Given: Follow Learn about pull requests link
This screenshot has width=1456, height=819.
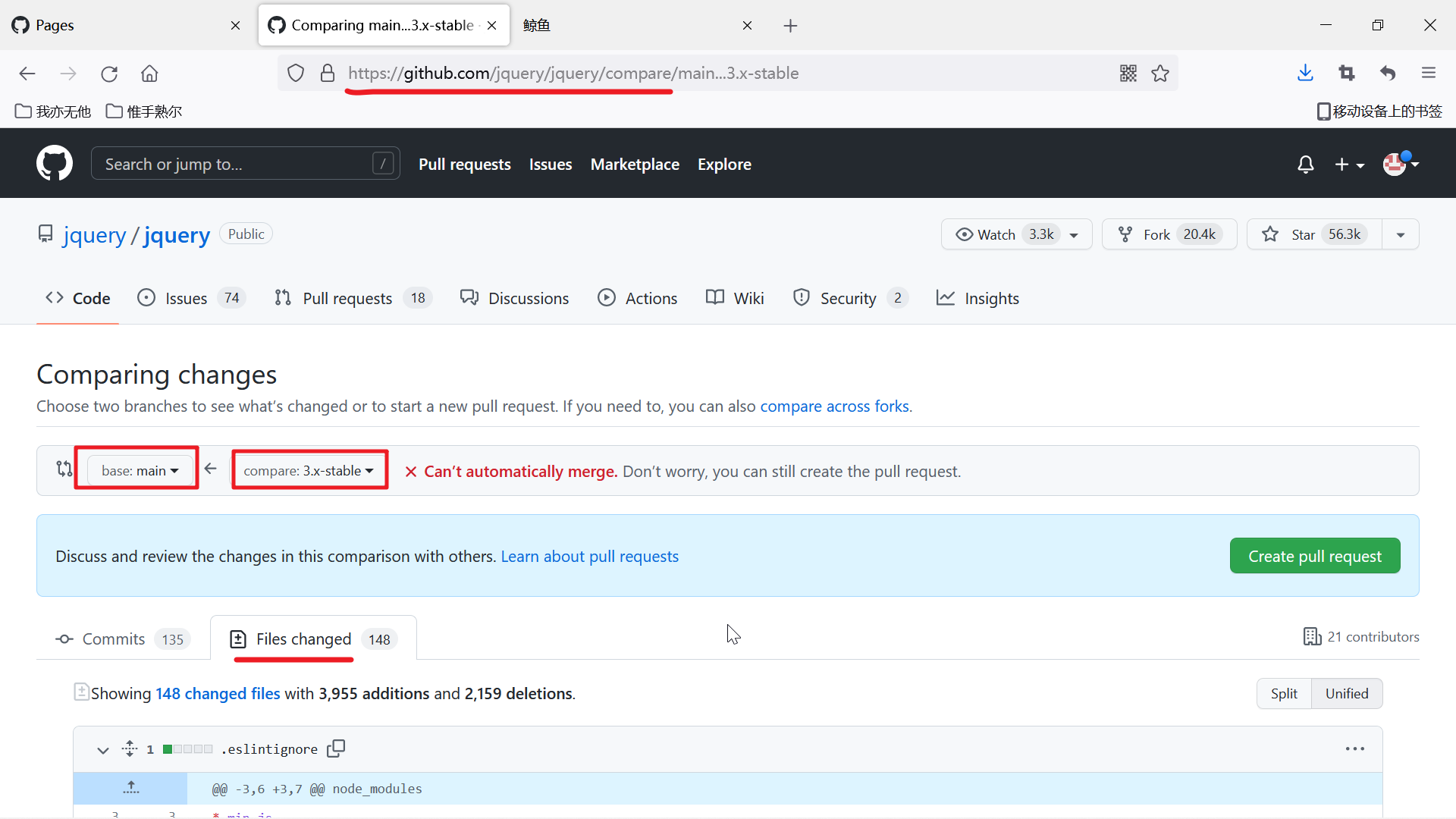Looking at the screenshot, I should click(x=589, y=557).
